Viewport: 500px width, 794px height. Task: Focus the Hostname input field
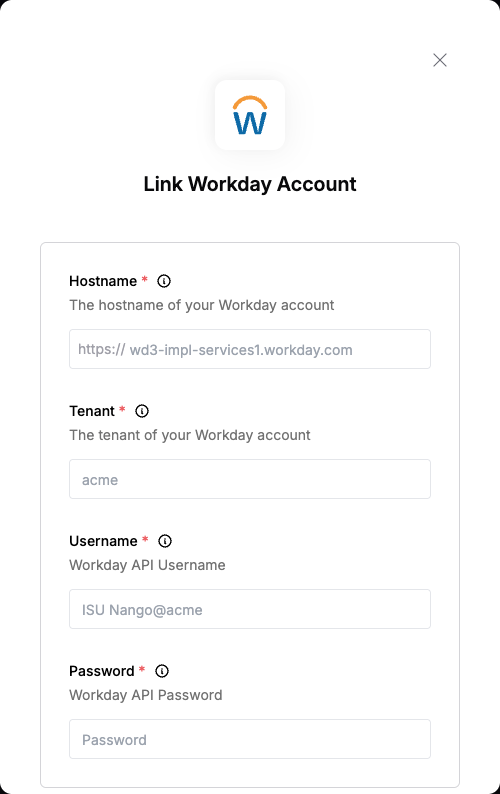coord(250,349)
